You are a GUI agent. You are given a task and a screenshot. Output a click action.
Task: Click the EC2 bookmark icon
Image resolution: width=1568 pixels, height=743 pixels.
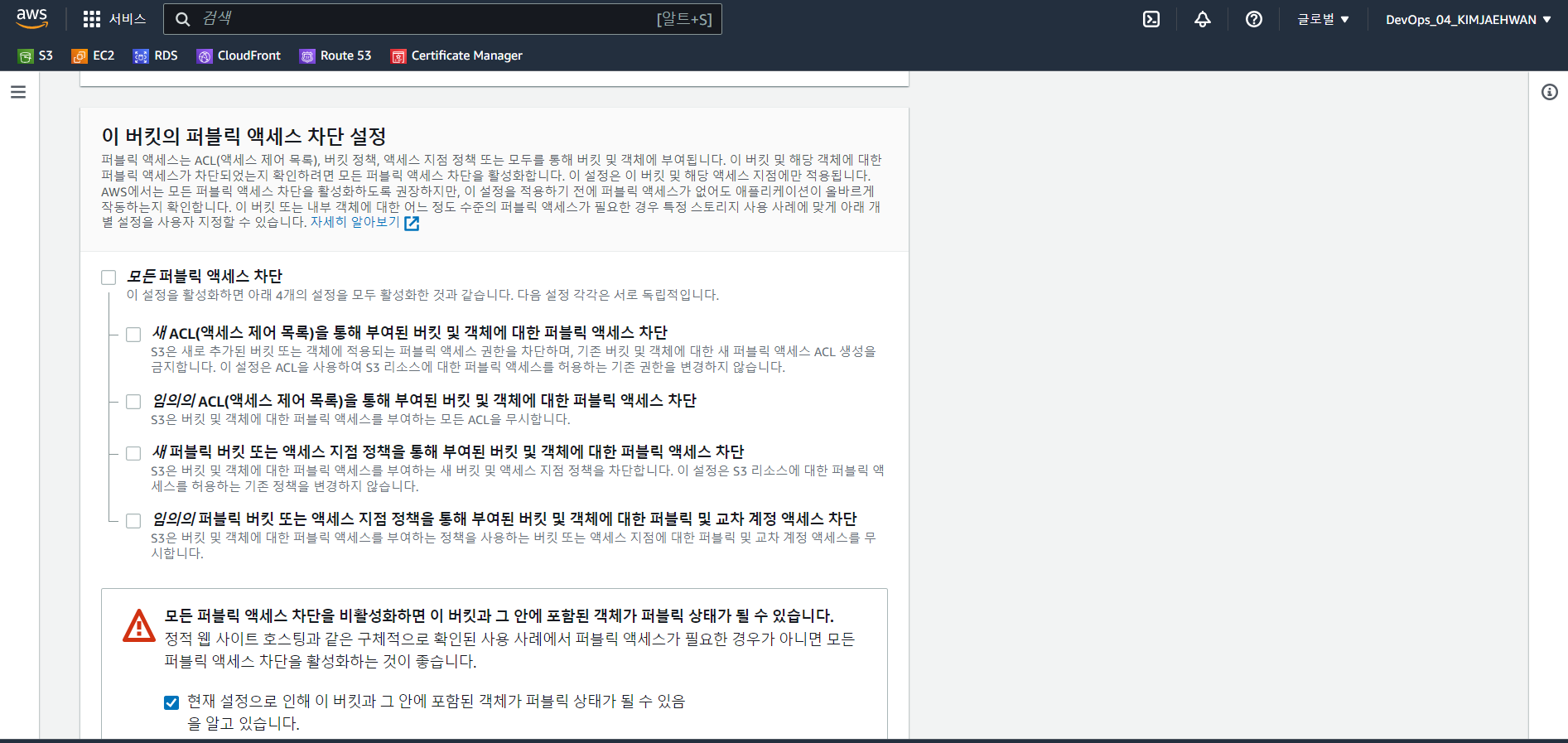tap(80, 56)
